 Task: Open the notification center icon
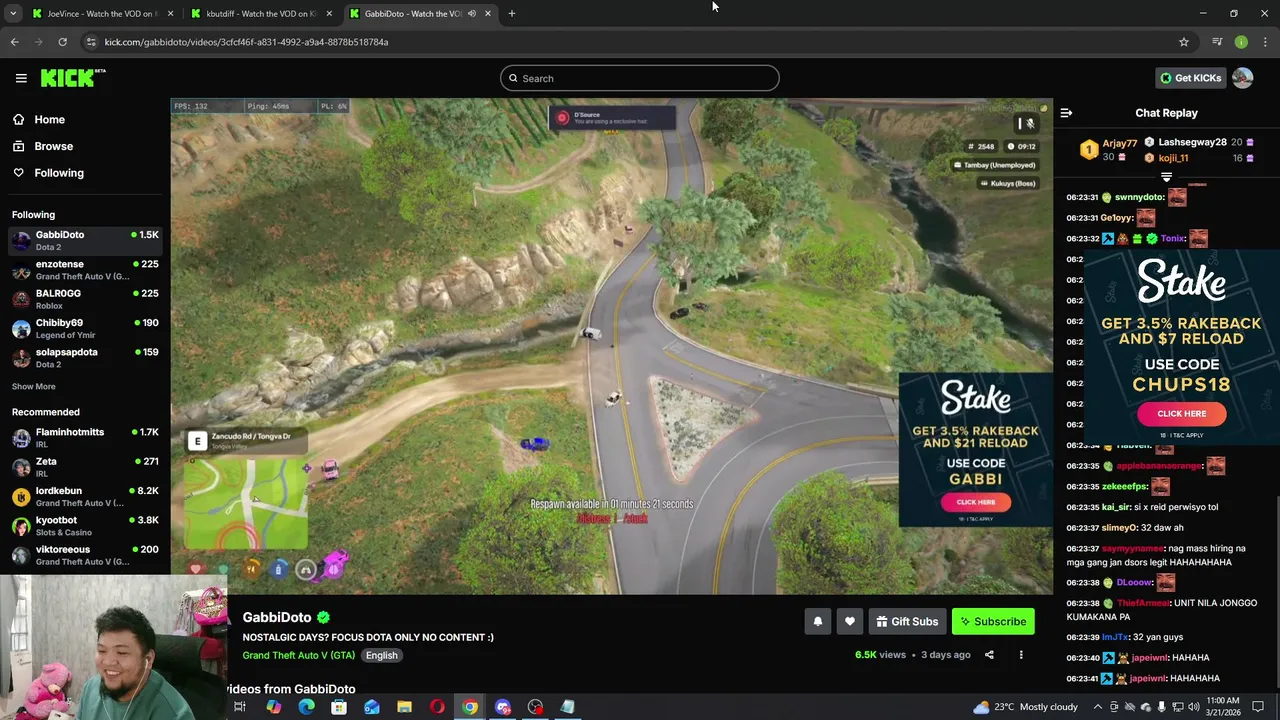tap(1258, 707)
